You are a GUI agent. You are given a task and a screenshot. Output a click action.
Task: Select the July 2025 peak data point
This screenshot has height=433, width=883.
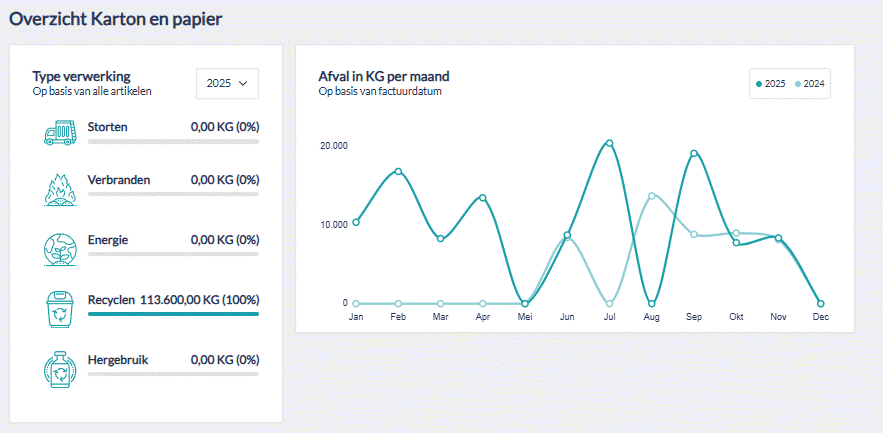click(608, 143)
